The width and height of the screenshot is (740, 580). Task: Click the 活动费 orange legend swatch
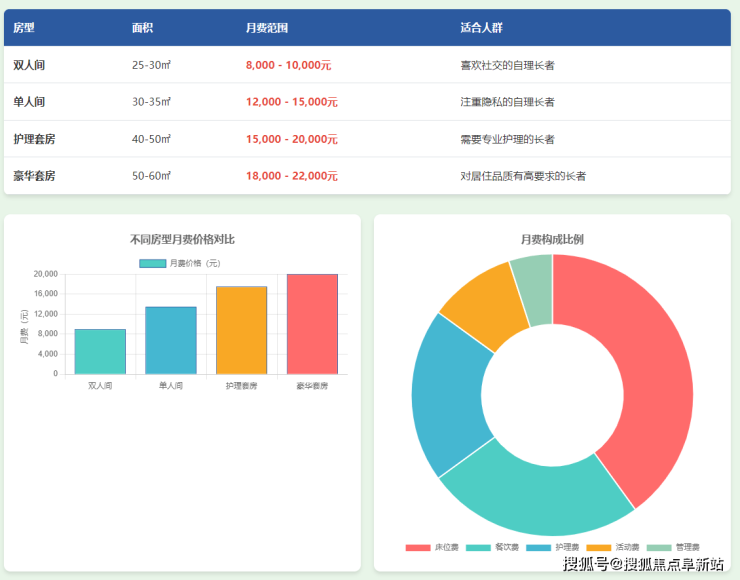coord(598,547)
